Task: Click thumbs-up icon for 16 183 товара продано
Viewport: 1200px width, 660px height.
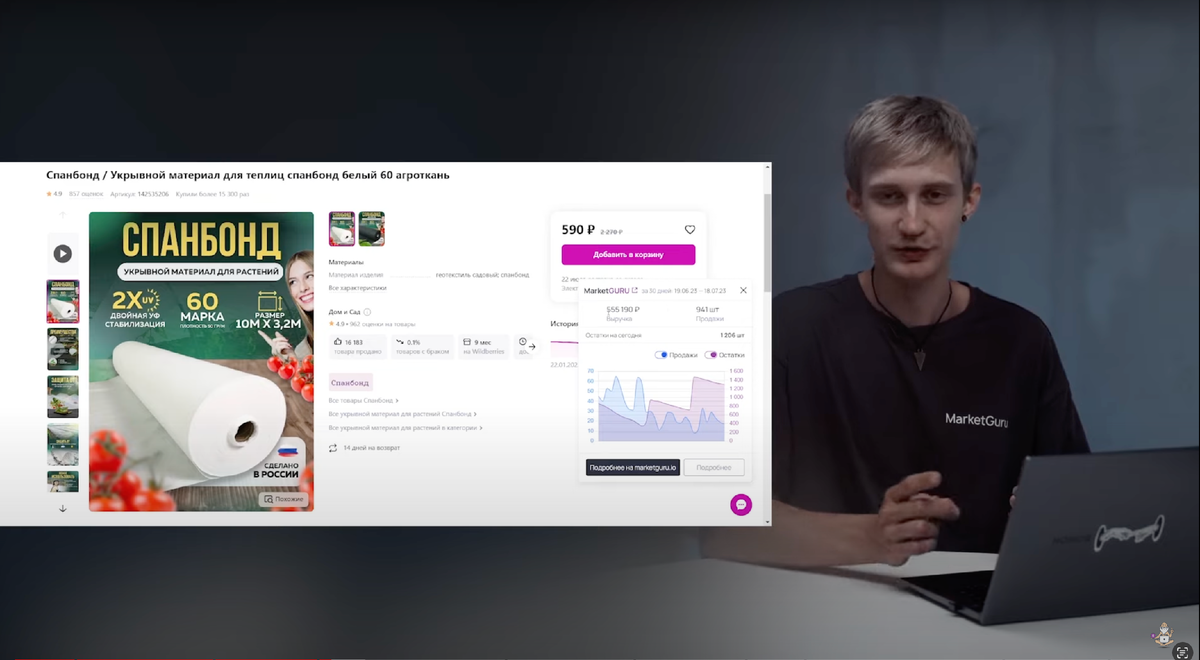Action: (x=338, y=342)
